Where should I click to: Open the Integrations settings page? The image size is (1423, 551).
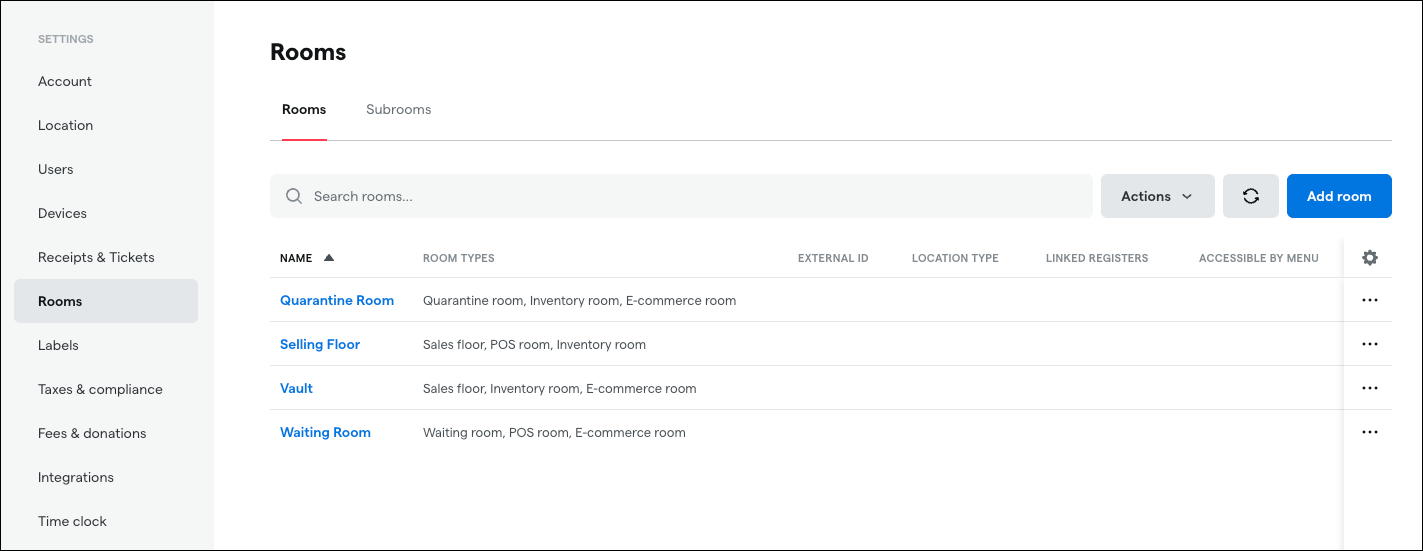coord(76,477)
